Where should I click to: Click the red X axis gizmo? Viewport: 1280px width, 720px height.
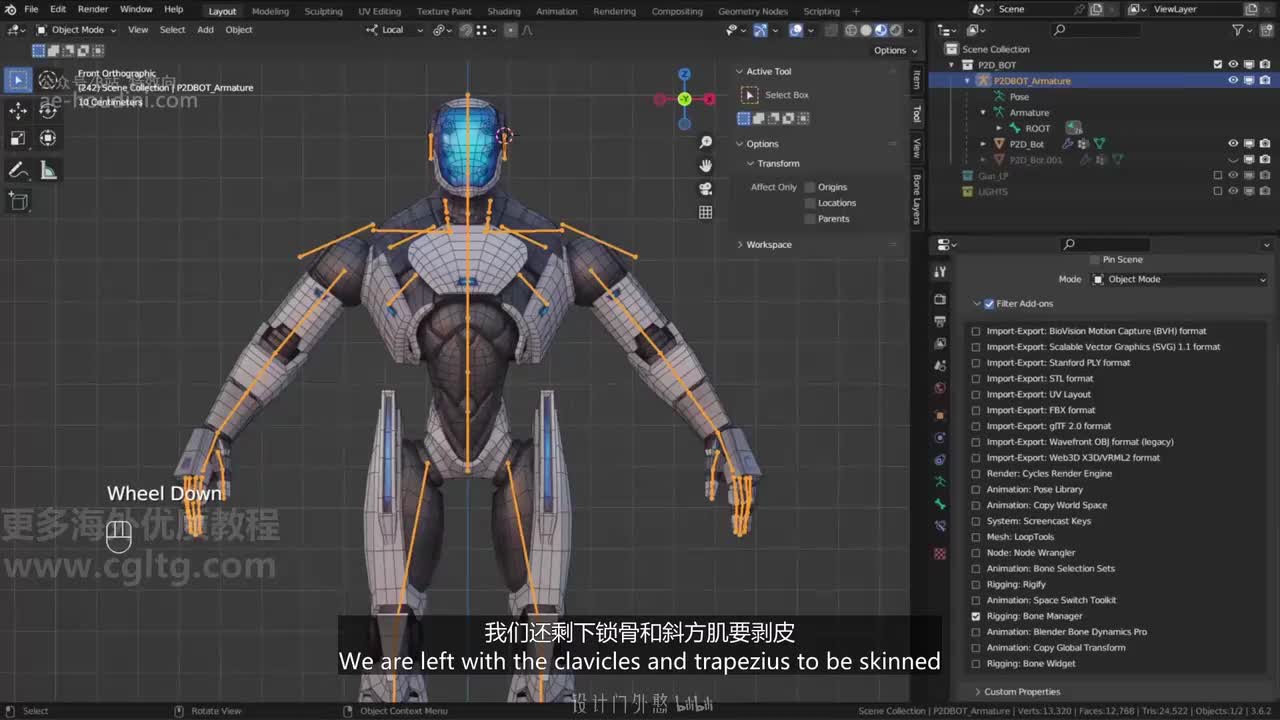click(709, 99)
